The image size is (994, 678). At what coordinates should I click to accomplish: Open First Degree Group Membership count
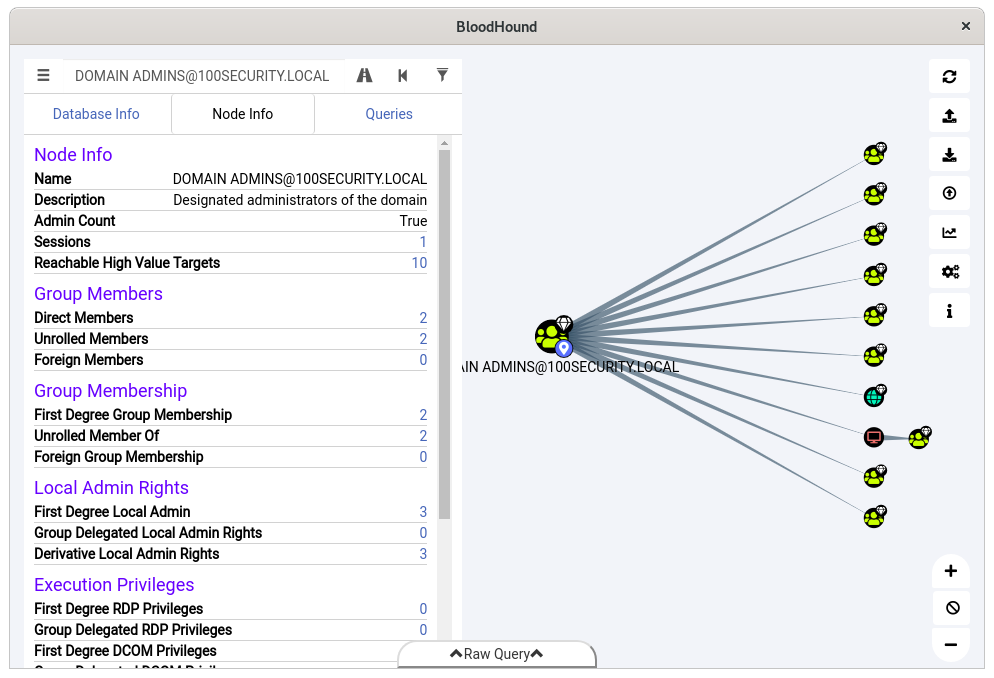coord(423,415)
